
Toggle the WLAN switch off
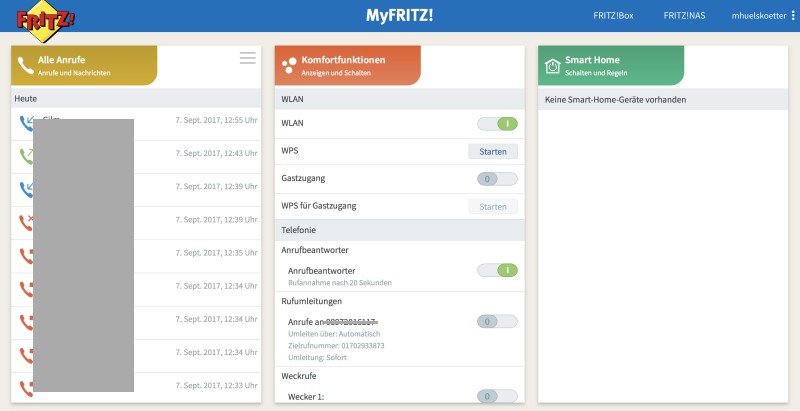point(497,124)
